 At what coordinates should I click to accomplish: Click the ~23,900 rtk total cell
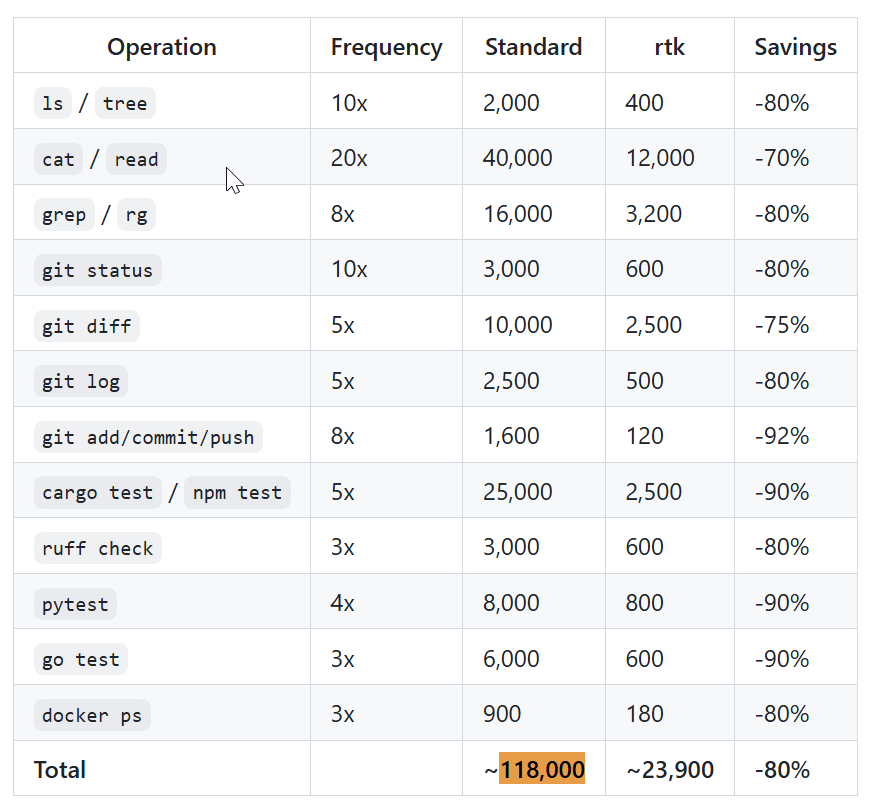pyautogui.click(x=670, y=770)
